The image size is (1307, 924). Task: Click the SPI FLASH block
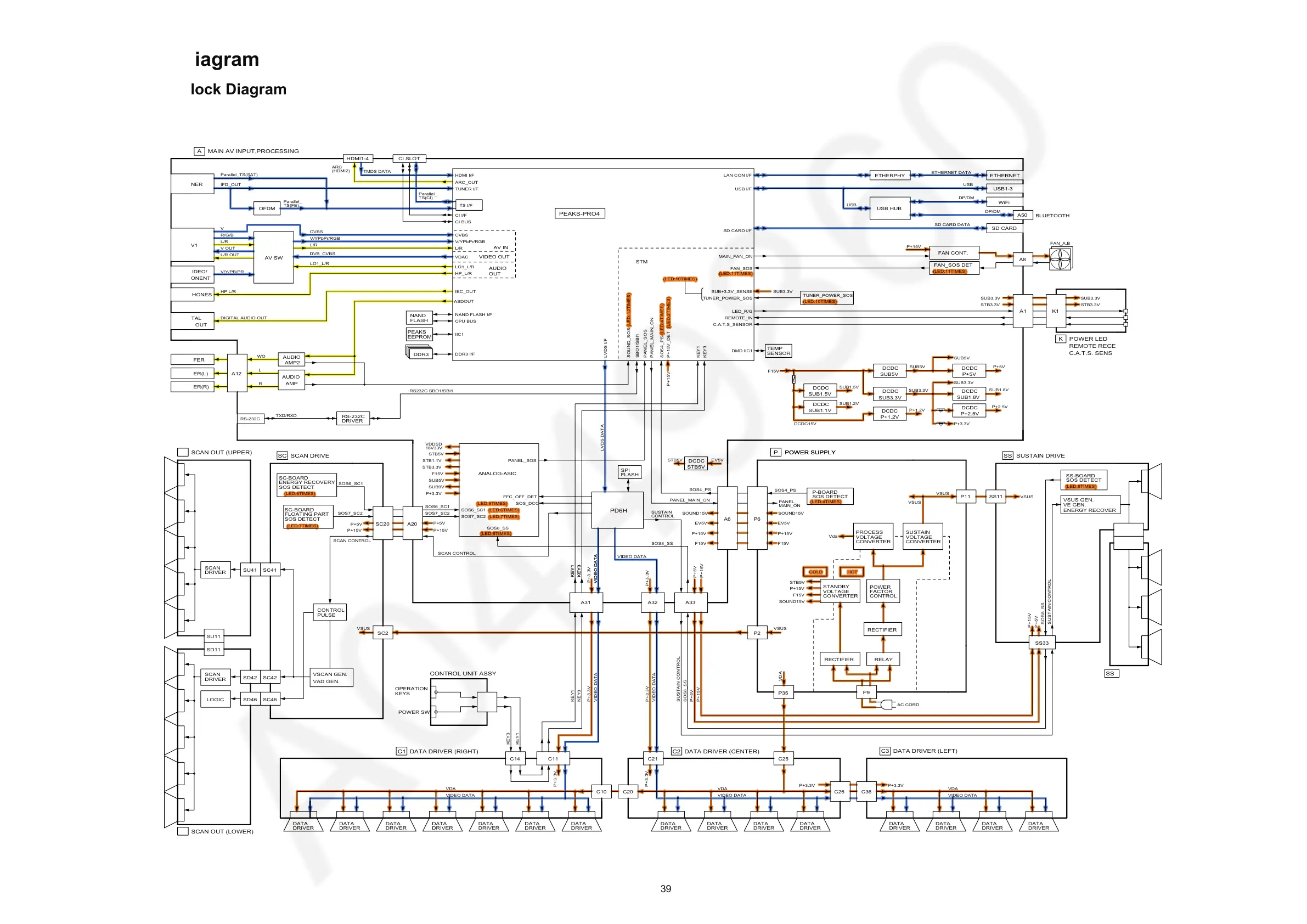coord(629,472)
